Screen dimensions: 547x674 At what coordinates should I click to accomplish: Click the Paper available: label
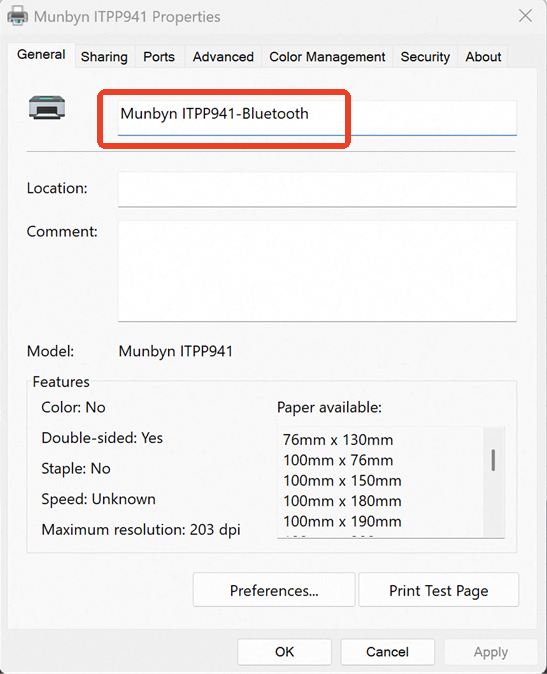click(x=329, y=407)
